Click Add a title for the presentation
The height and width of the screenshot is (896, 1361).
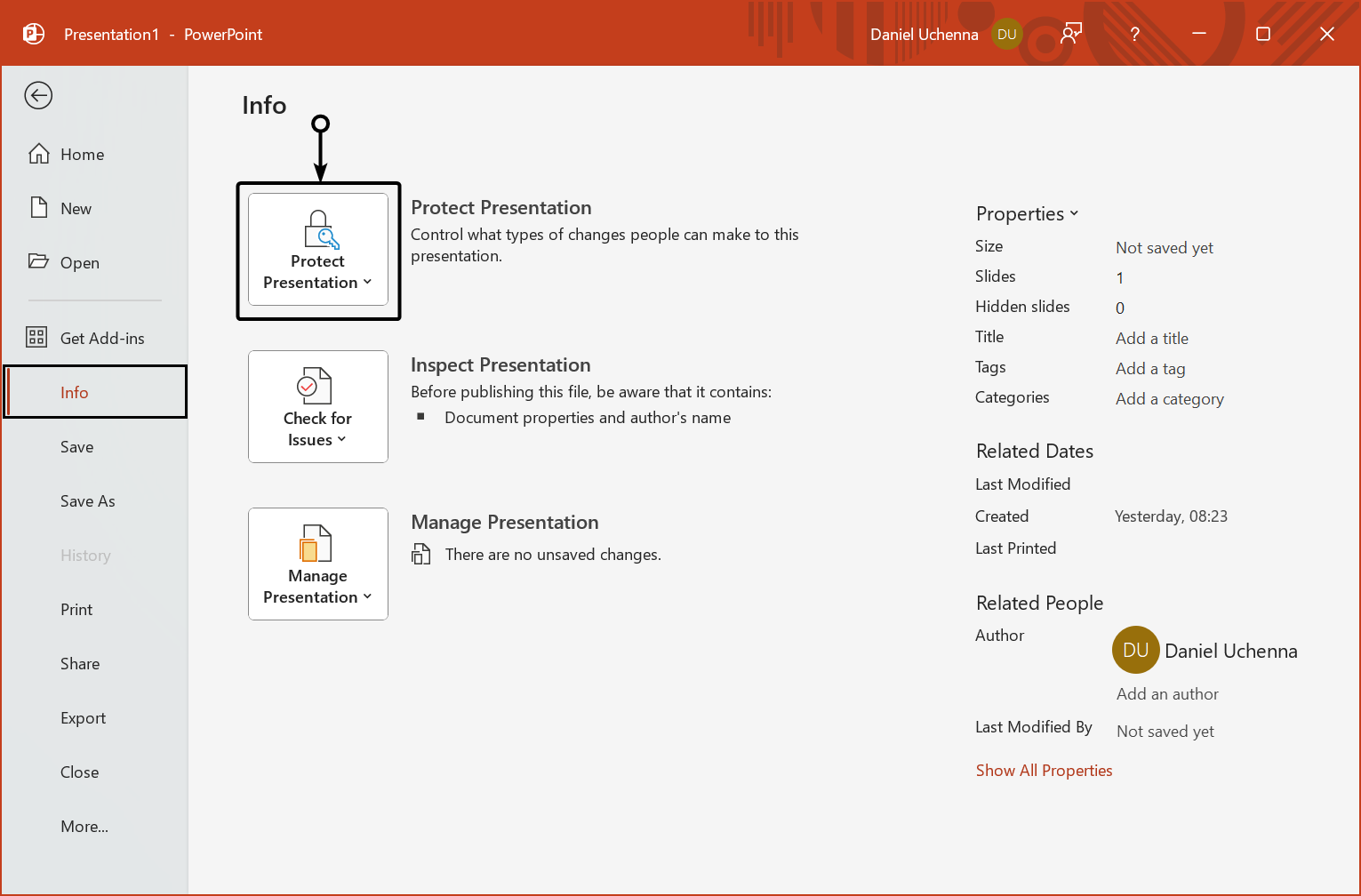click(1151, 338)
